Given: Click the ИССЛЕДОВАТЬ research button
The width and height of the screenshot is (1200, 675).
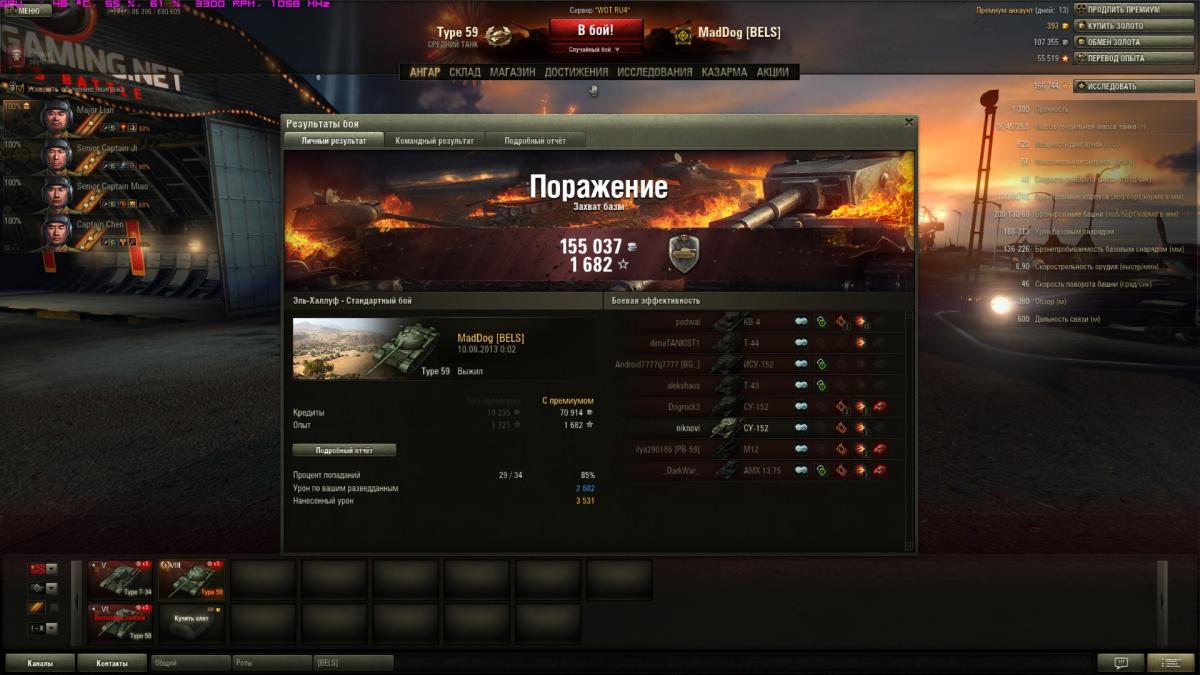Looking at the screenshot, I should coord(1134,86).
